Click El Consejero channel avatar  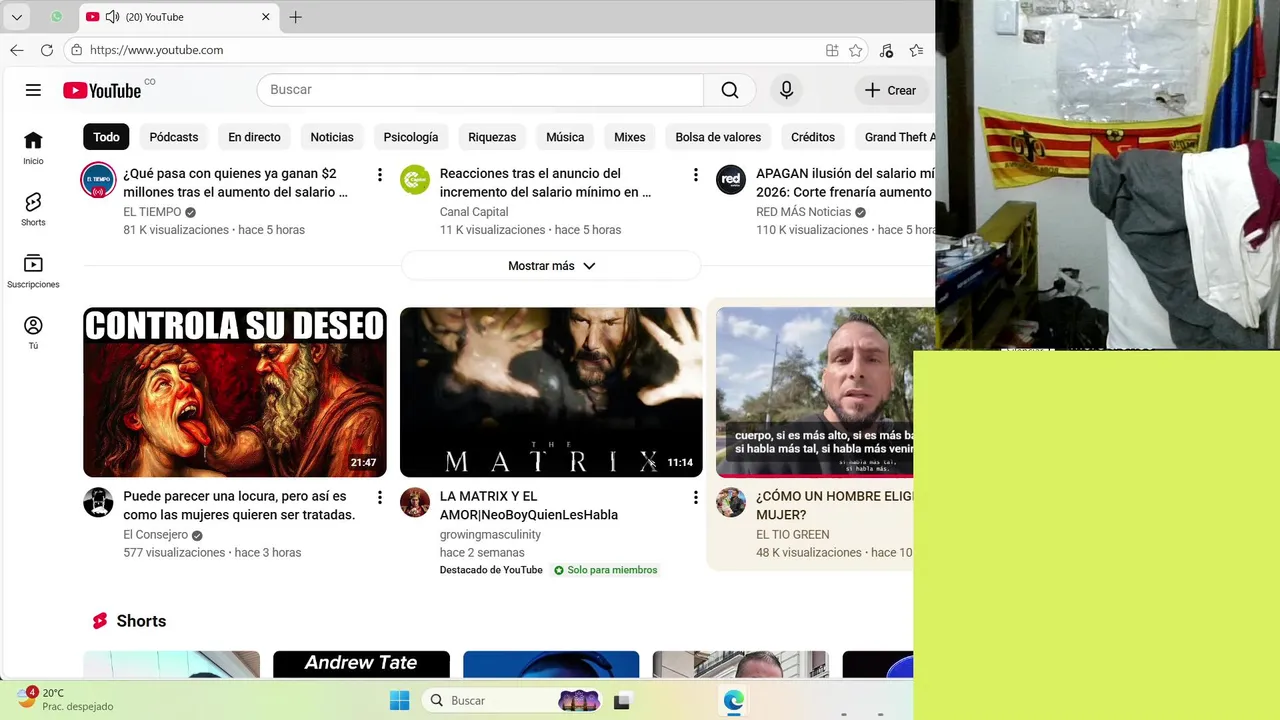[x=98, y=502]
